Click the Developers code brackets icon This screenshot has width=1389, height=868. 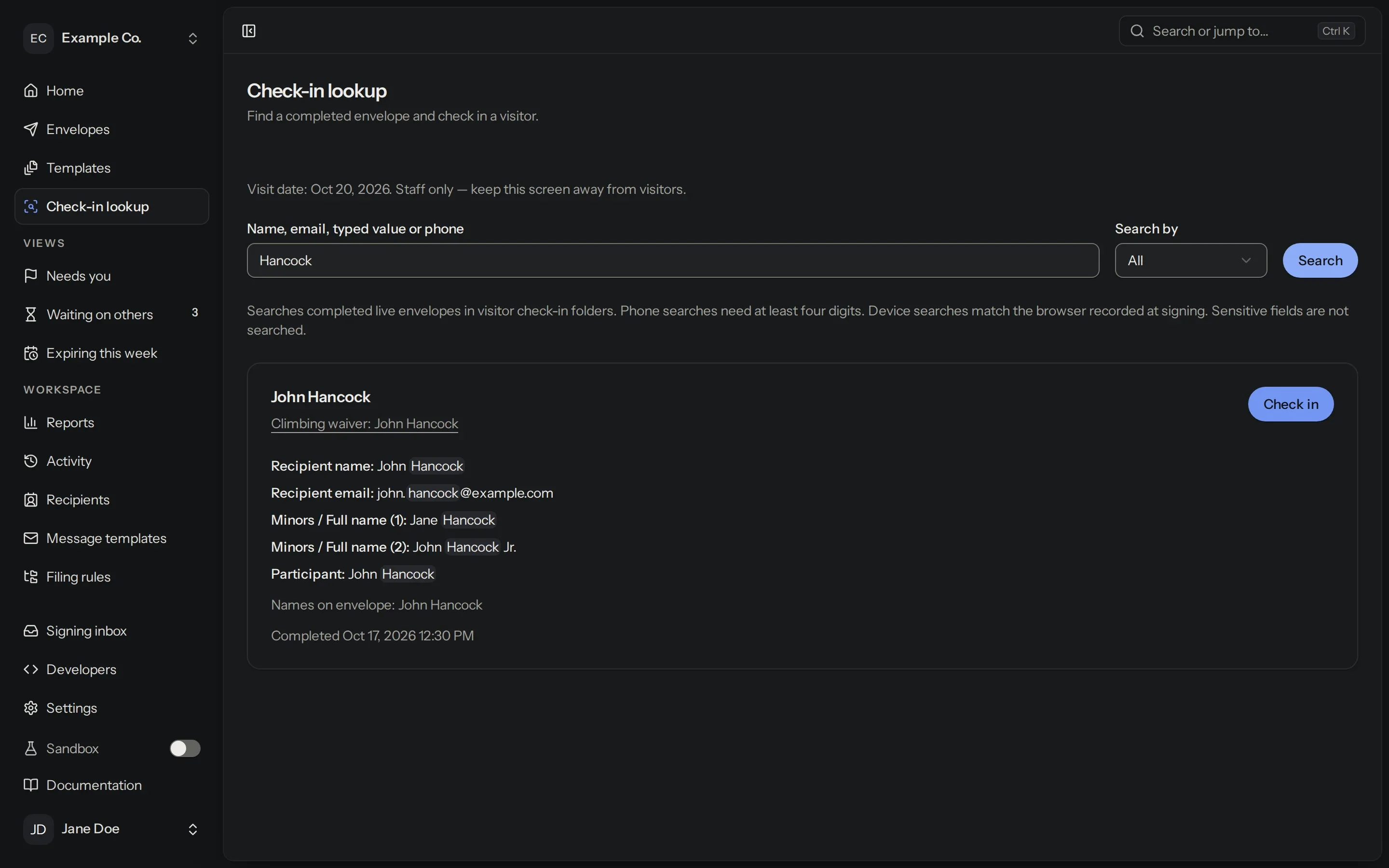(31, 669)
